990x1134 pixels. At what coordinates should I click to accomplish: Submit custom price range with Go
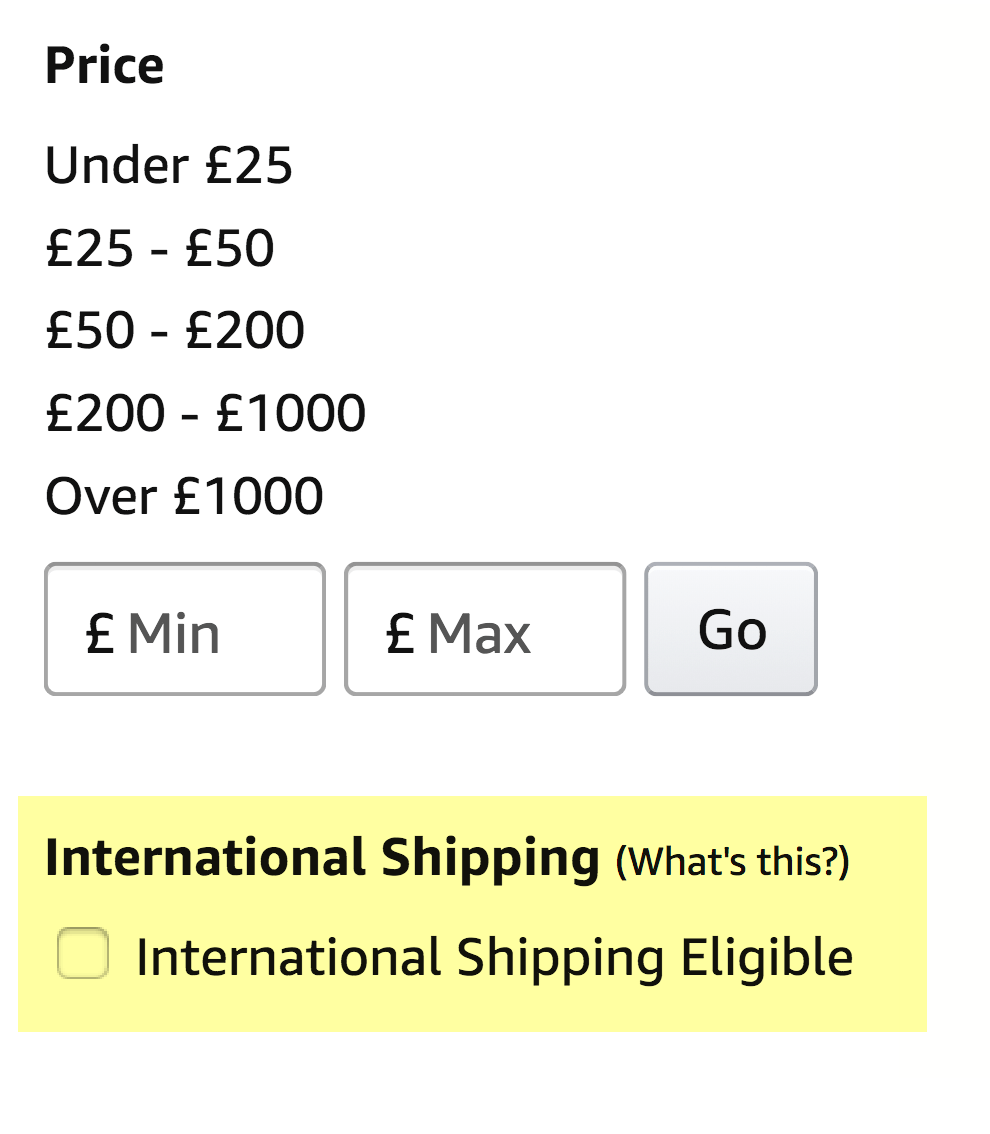[x=731, y=629]
